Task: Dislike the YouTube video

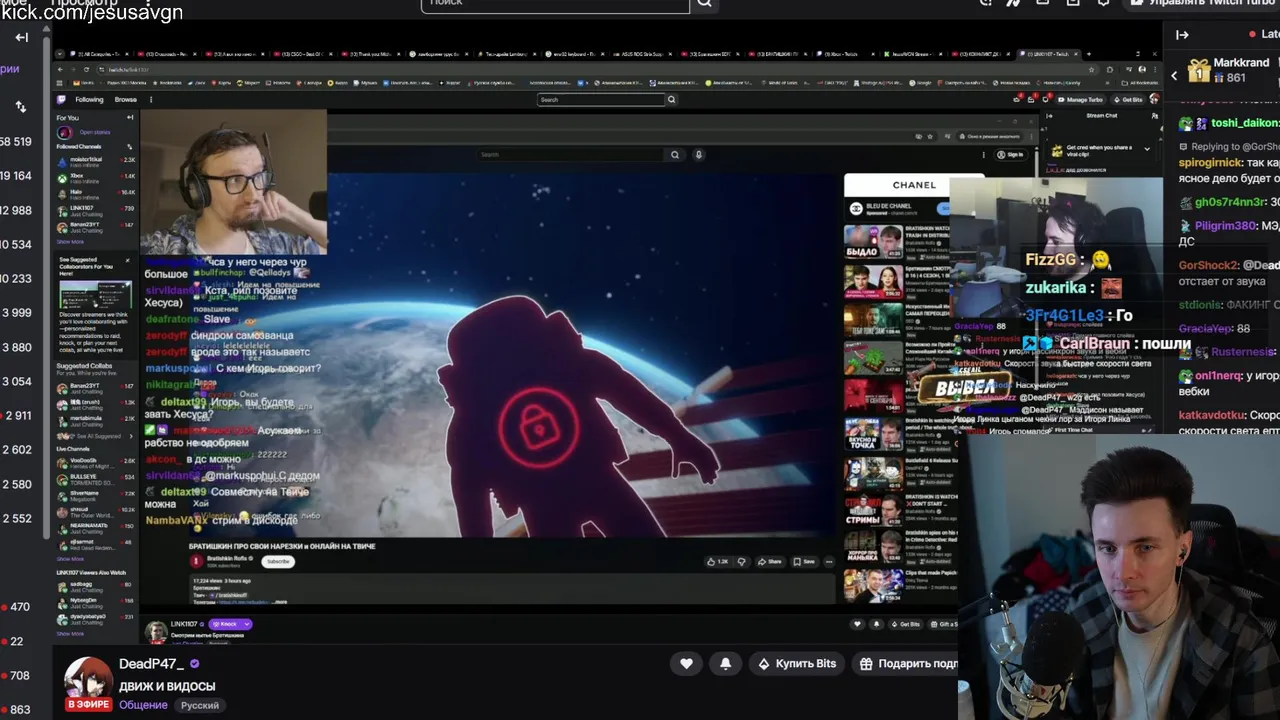Action: 741,562
